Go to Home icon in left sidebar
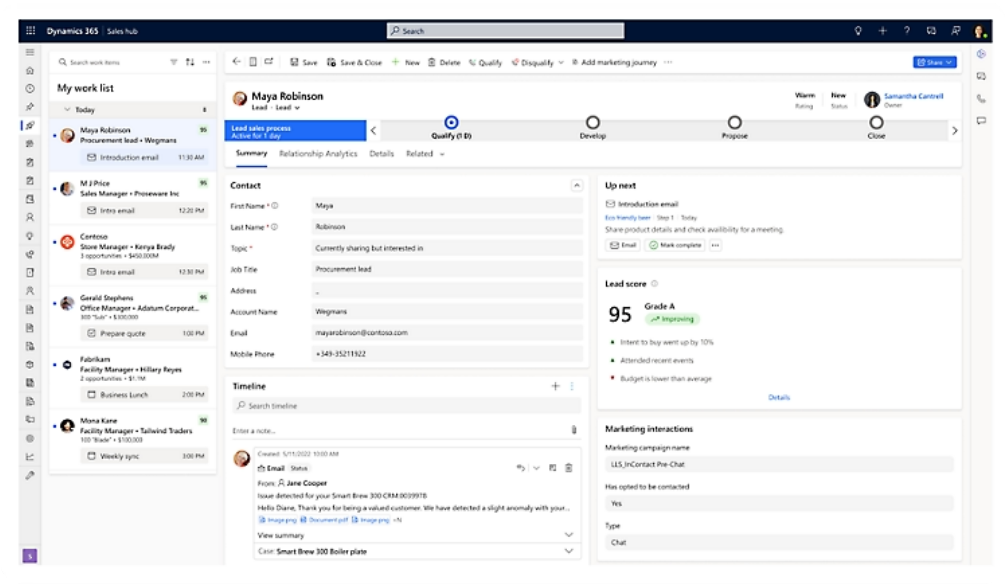The width and height of the screenshot is (1006, 584). [30, 71]
